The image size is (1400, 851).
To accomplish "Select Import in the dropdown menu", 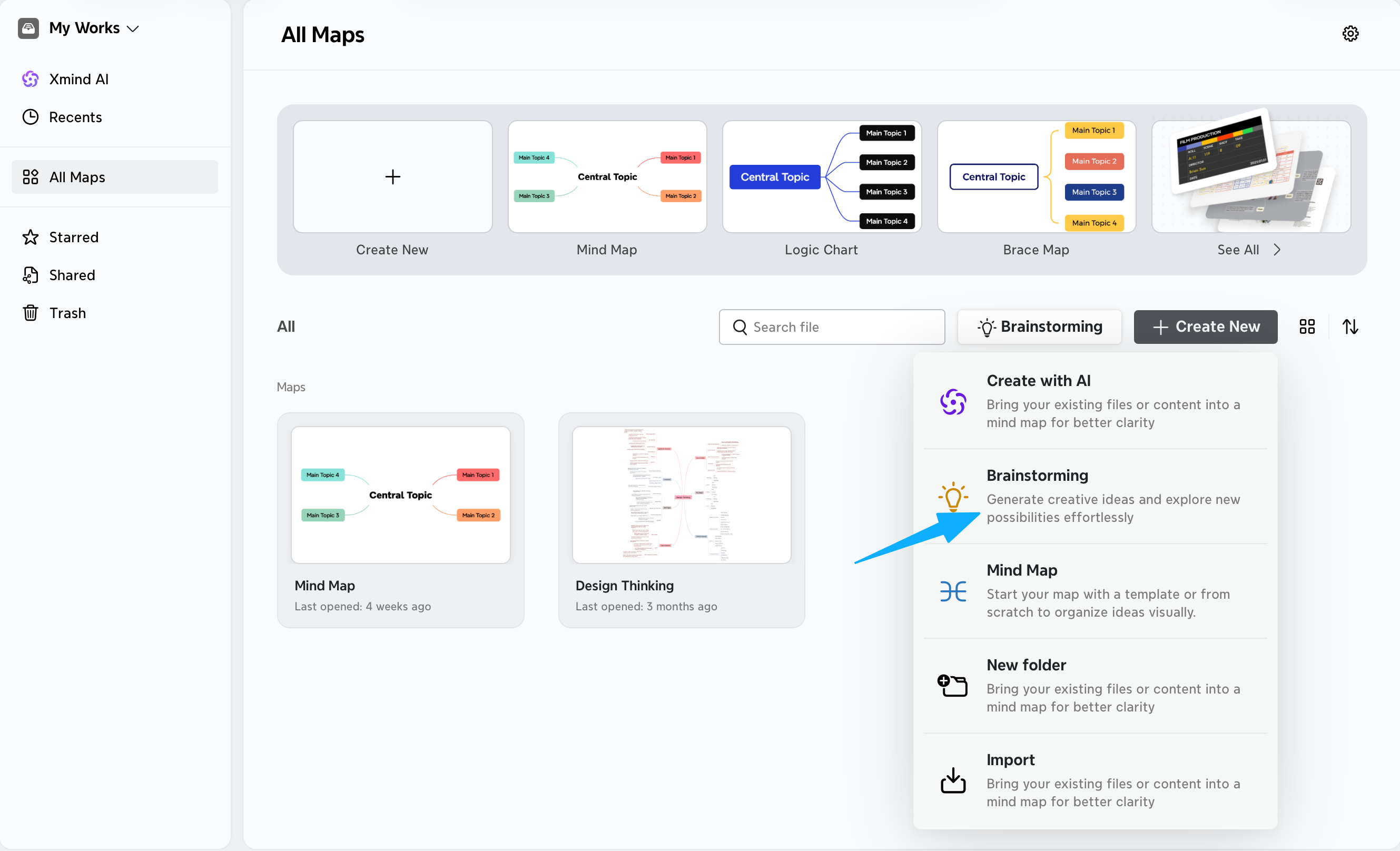I will [1096, 780].
